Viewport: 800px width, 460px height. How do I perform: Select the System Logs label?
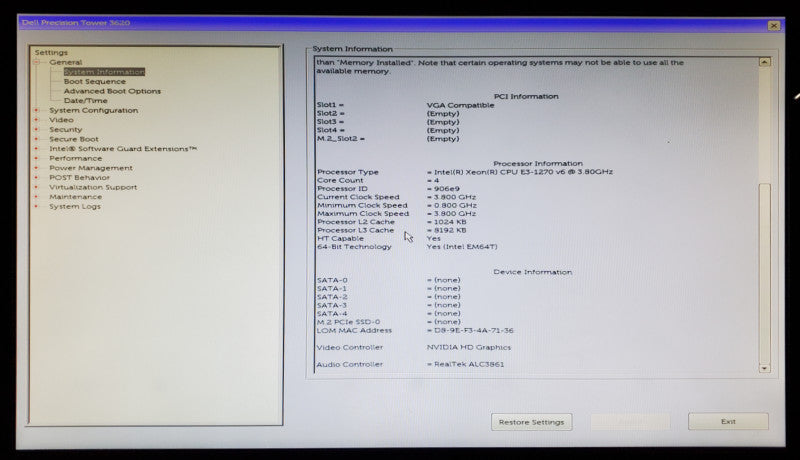74,206
